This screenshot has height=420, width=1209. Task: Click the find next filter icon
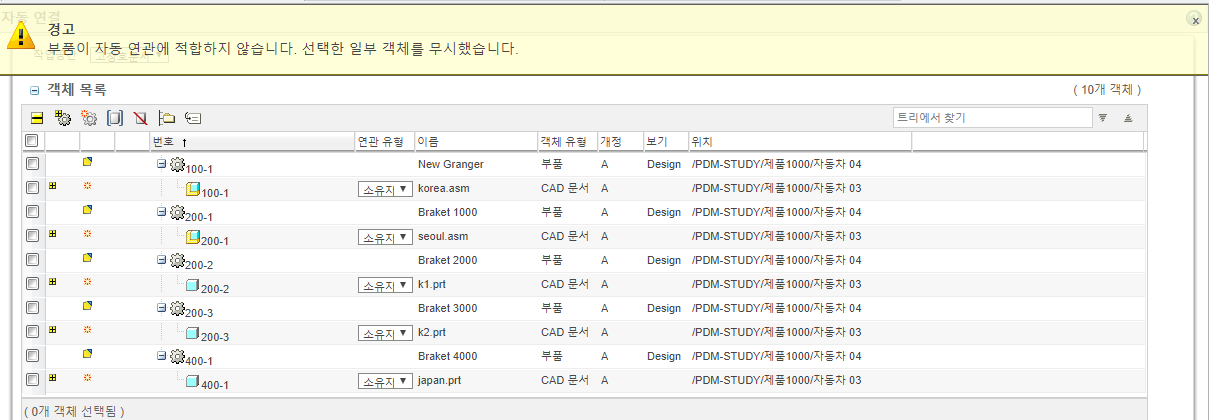click(1103, 118)
